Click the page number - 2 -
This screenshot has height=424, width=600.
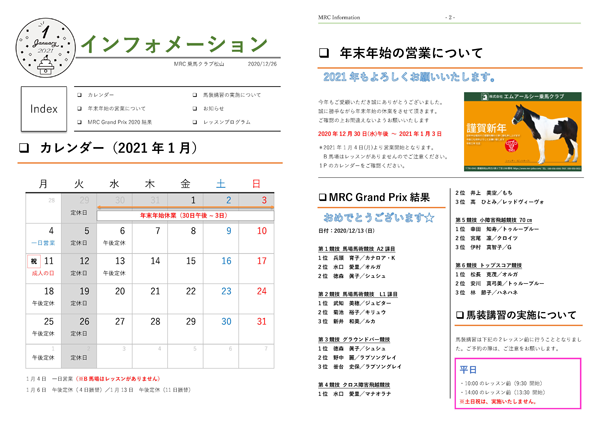click(450, 17)
